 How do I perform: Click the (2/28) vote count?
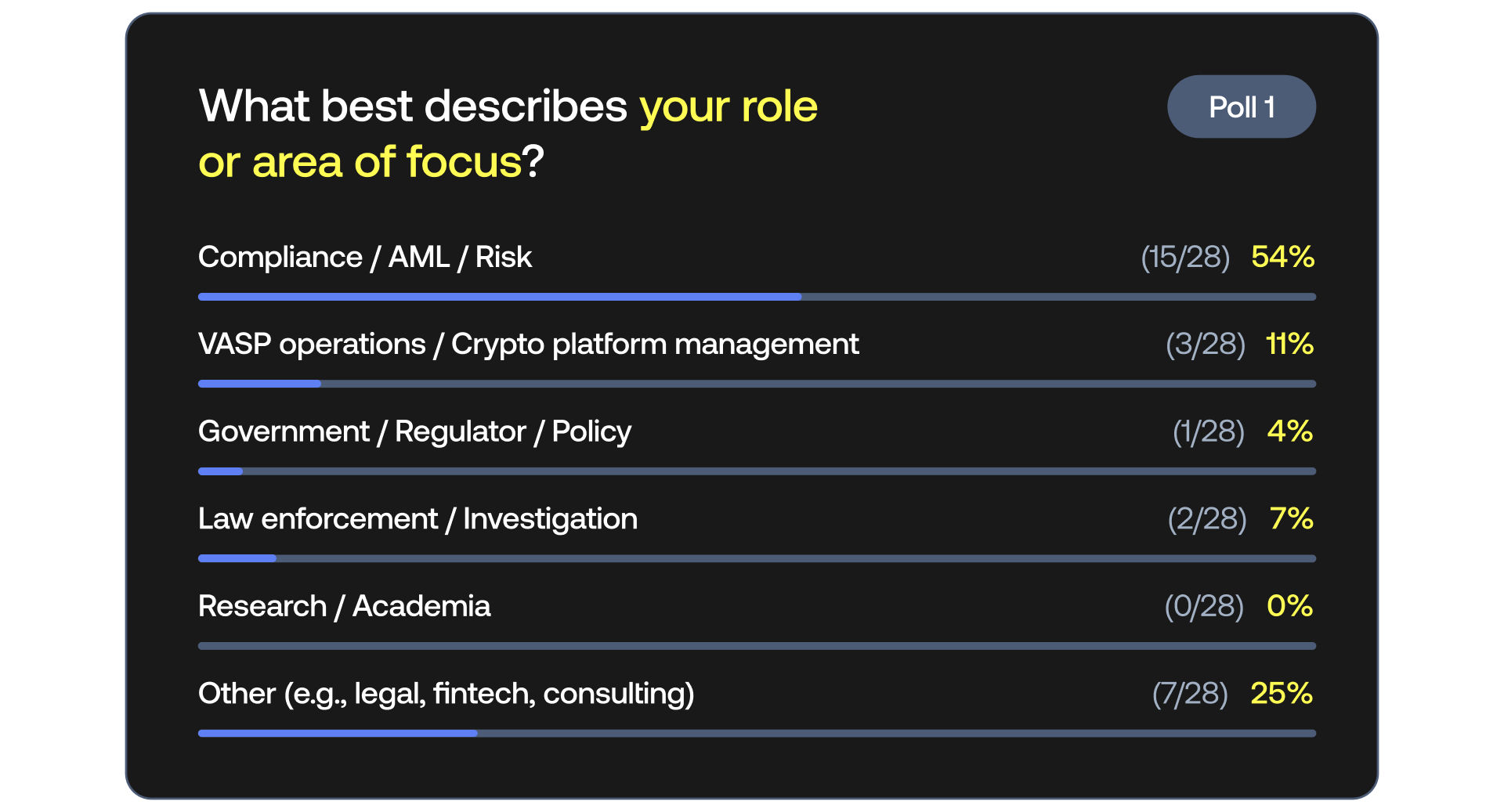(1207, 519)
